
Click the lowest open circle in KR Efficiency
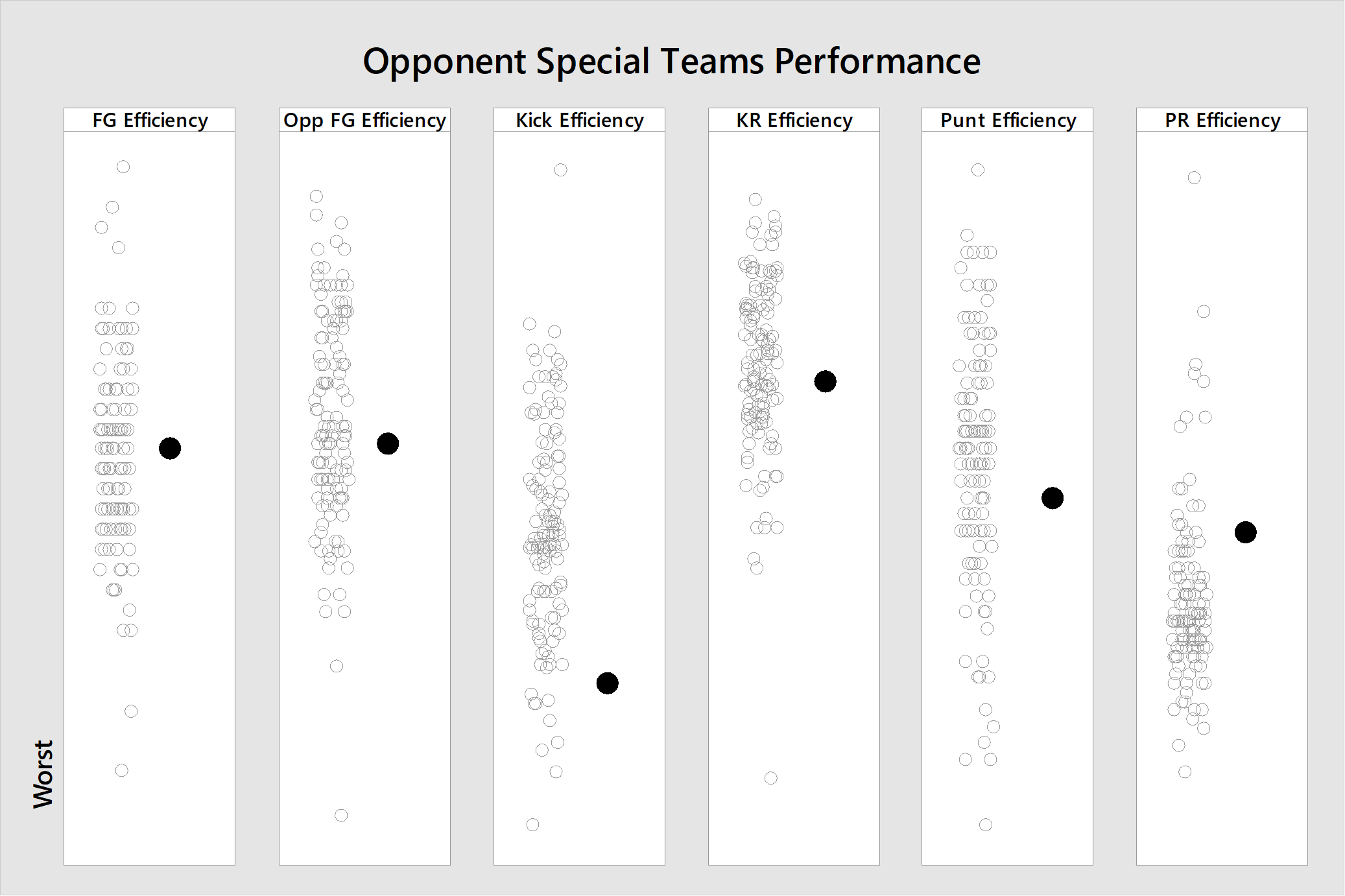pyautogui.click(x=771, y=778)
